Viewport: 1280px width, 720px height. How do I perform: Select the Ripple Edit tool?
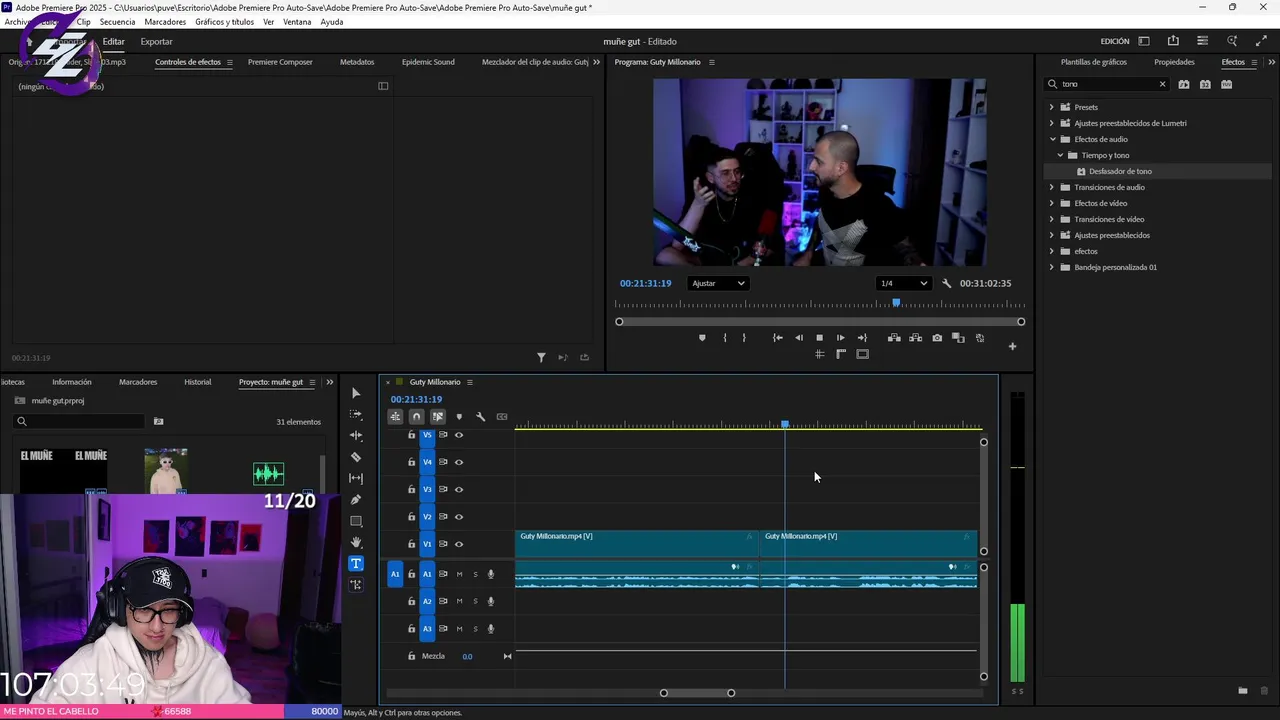coord(356,435)
